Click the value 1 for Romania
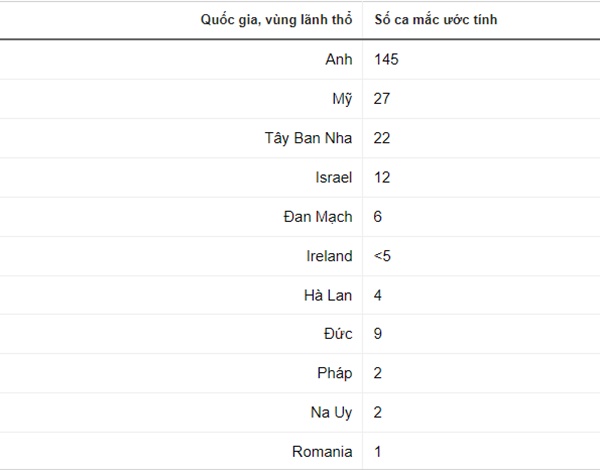 click(378, 452)
